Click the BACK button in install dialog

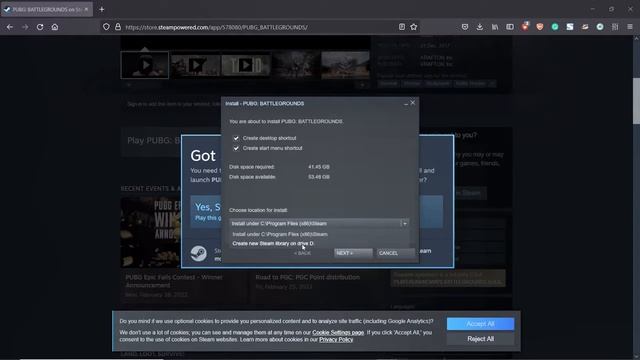[302, 253]
